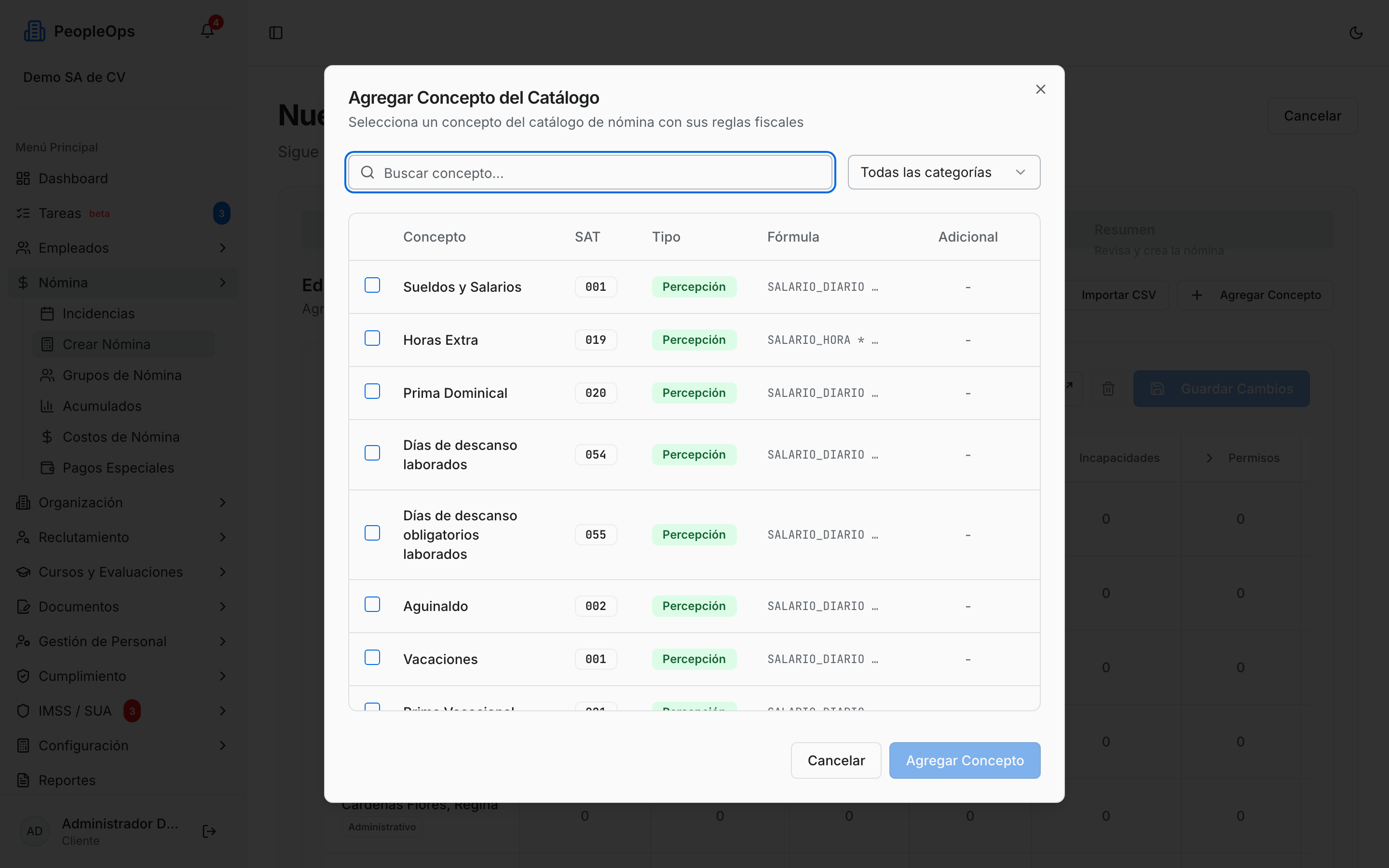
Task: Go to Grupos de Nómina
Action: 122,375
